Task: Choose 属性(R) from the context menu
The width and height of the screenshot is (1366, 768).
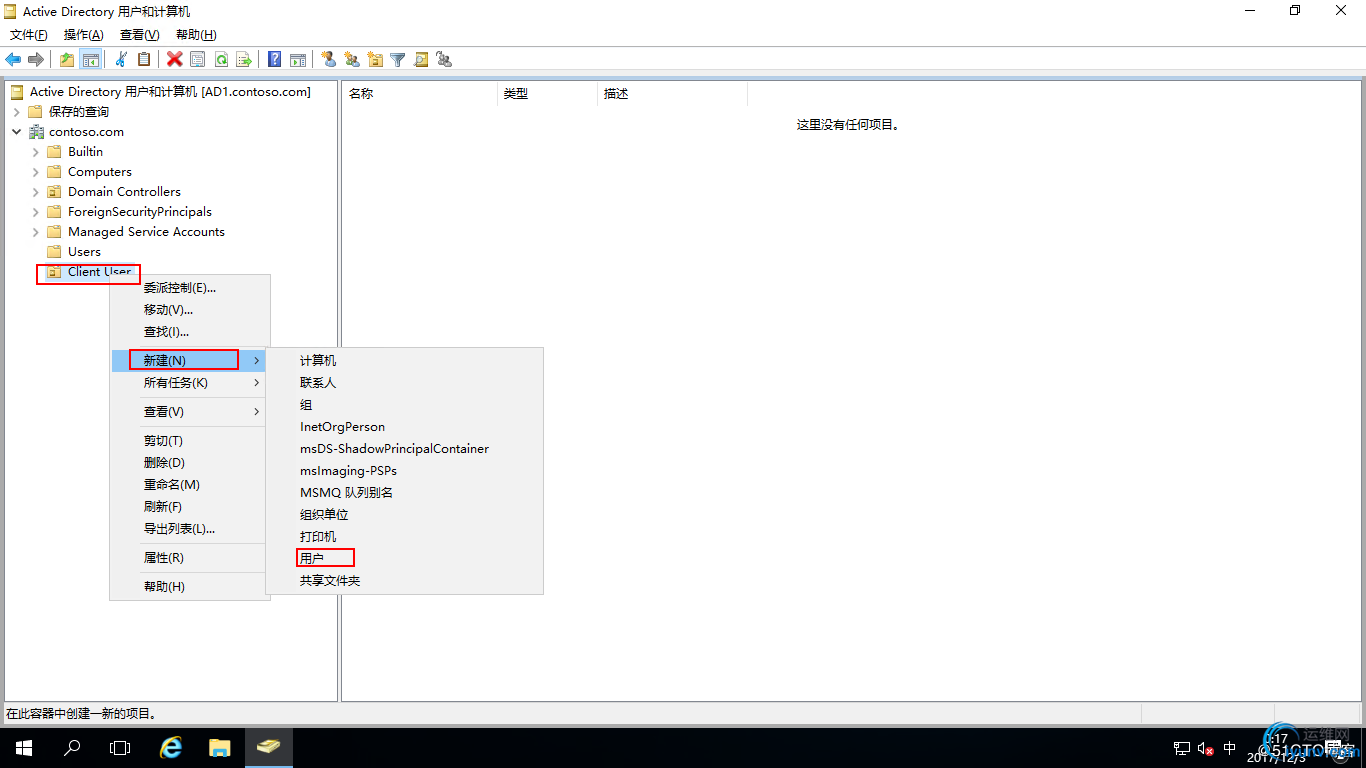Action: [190, 558]
